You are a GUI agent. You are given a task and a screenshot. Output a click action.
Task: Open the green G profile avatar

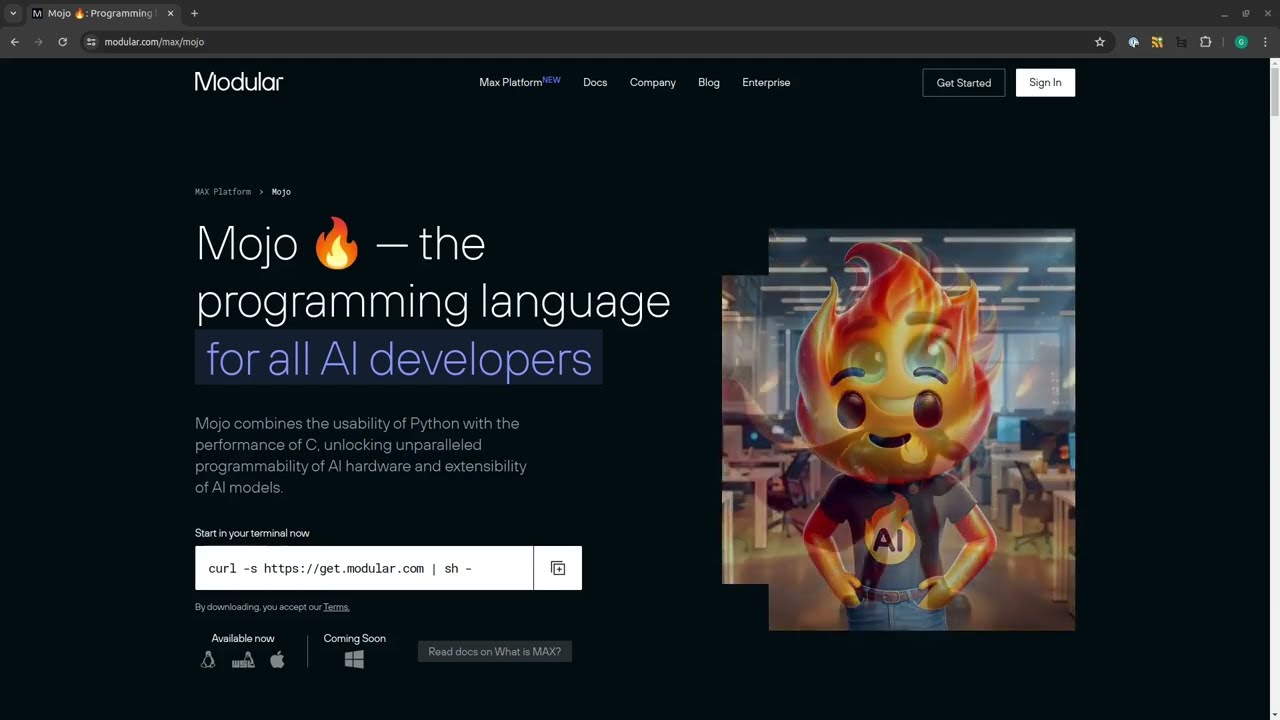tap(1241, 42)
